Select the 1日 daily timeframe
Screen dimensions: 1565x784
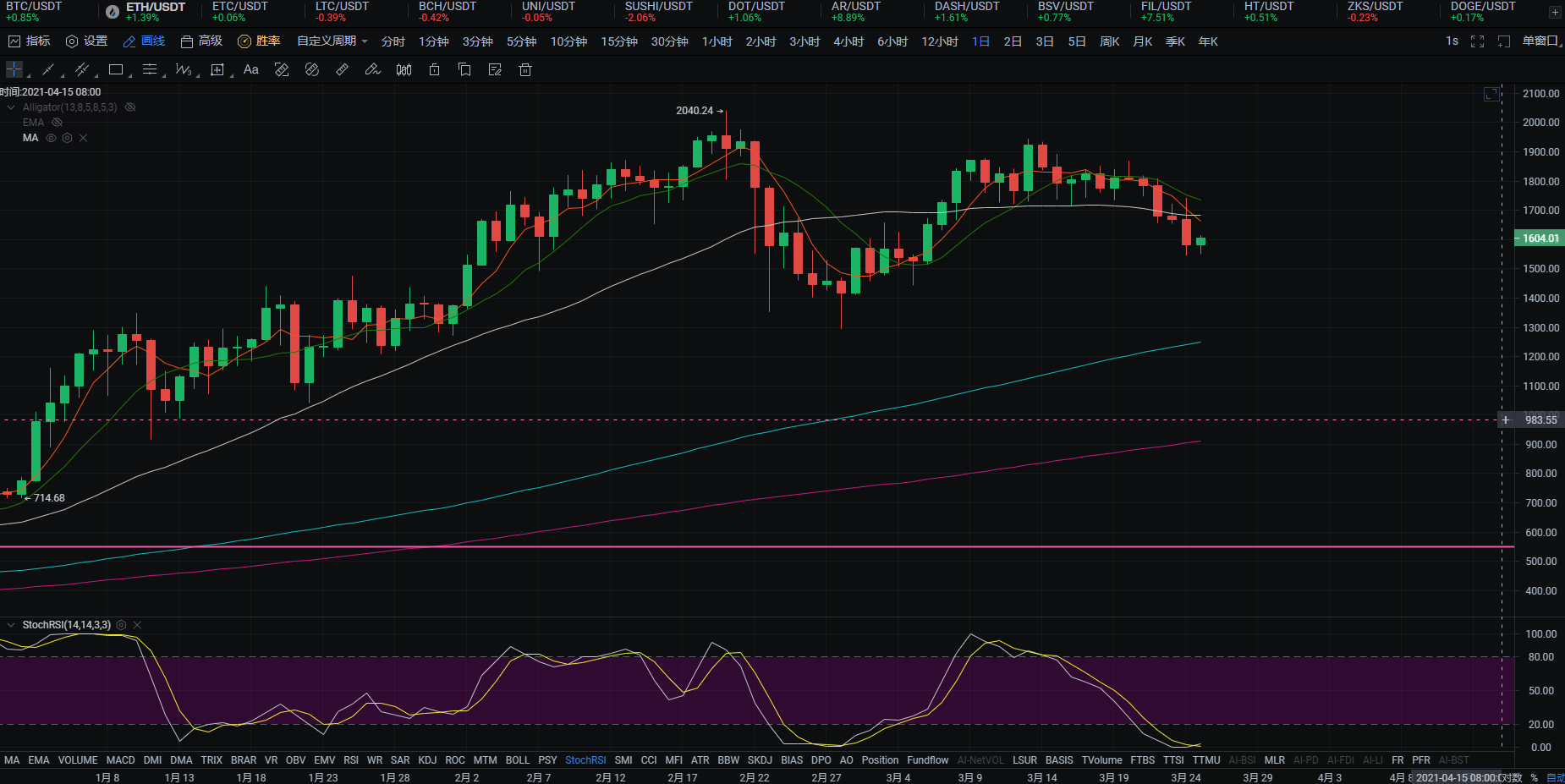[x=980, y=41]
